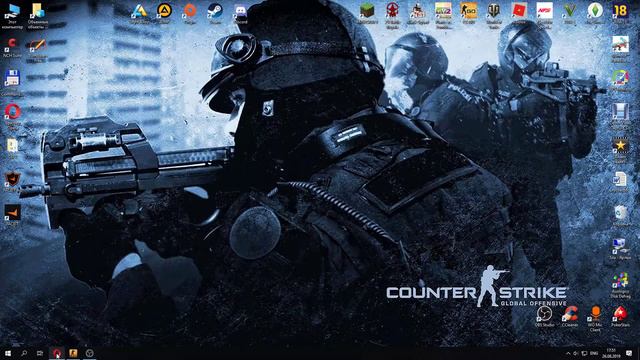
Task: Open the FACEIT shortcut on the desktop
Action: [x=12, y=215]
